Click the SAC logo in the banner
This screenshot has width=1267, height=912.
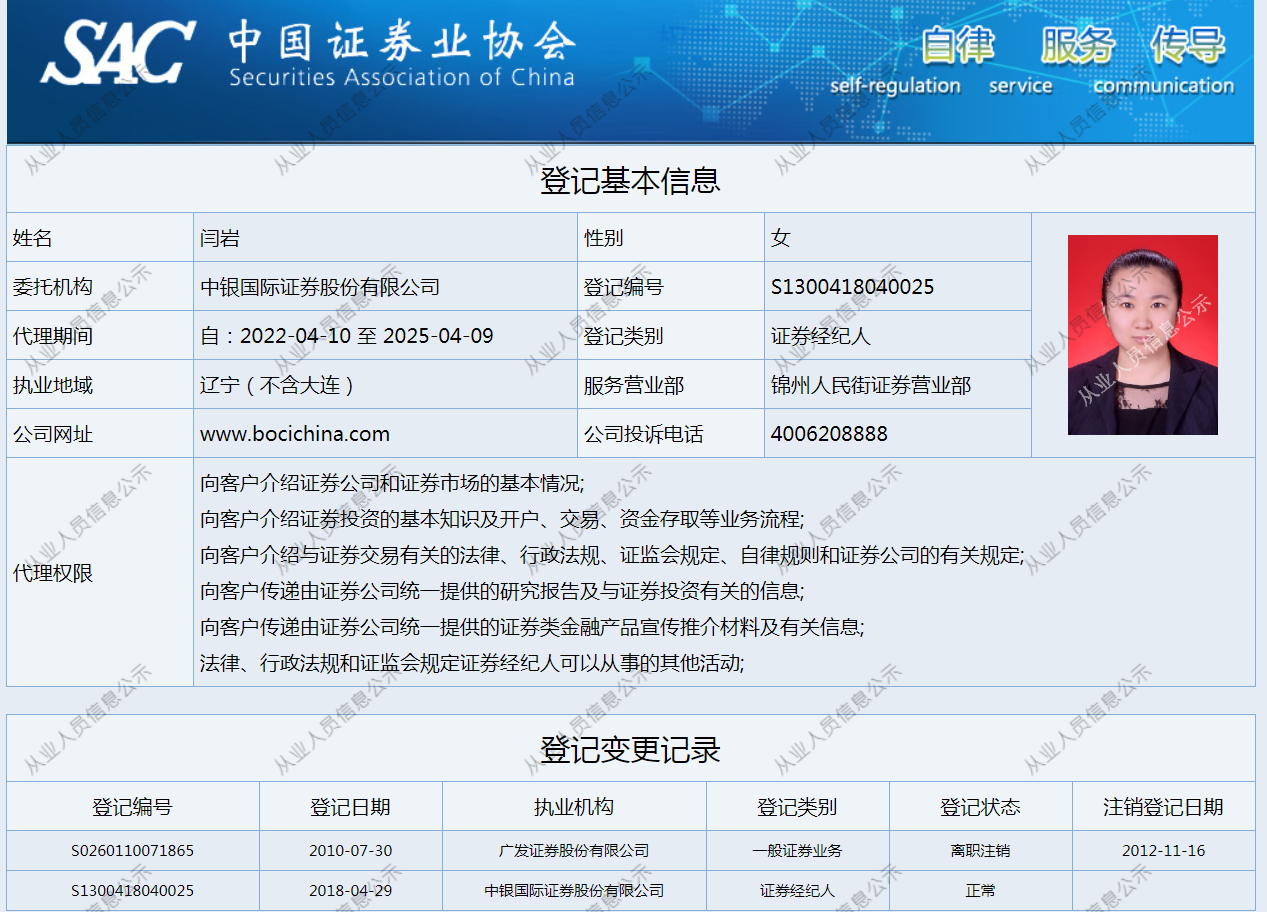(118, 52)
